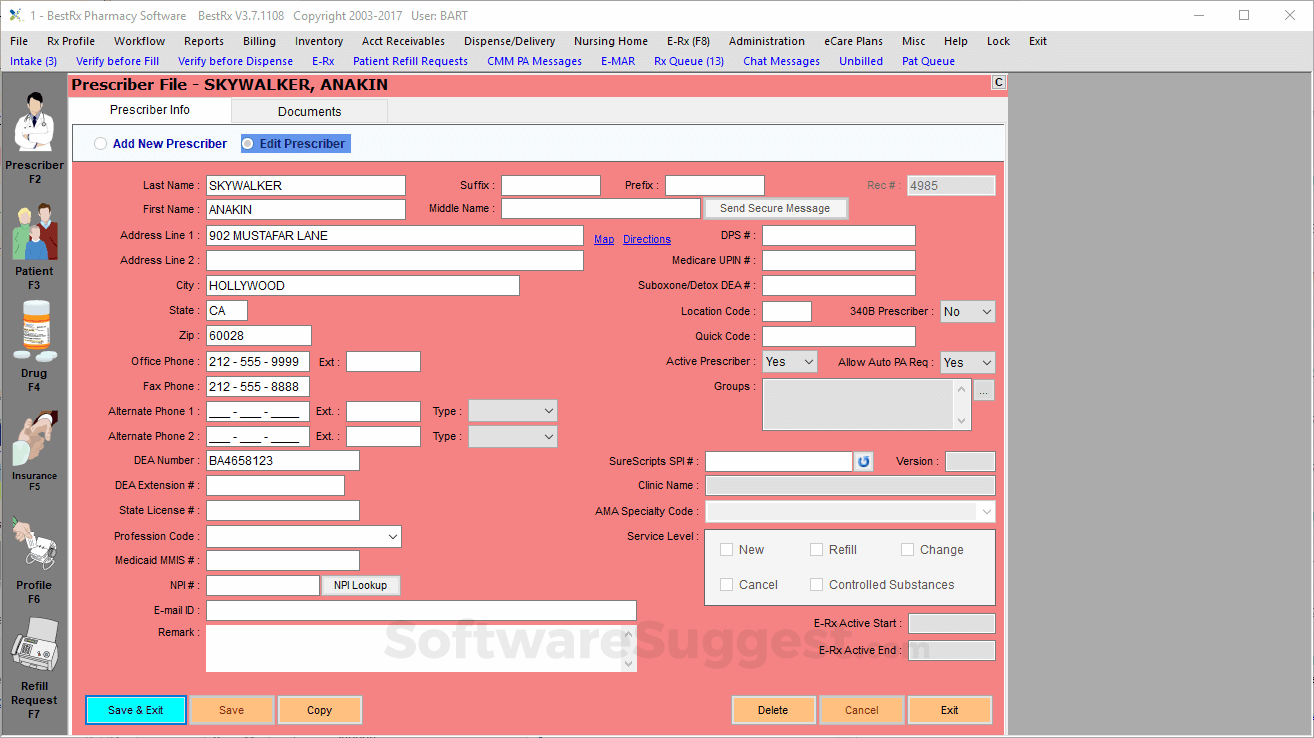Check the Controlled Substances box
1314x738 pixels.
coord(815,584)
